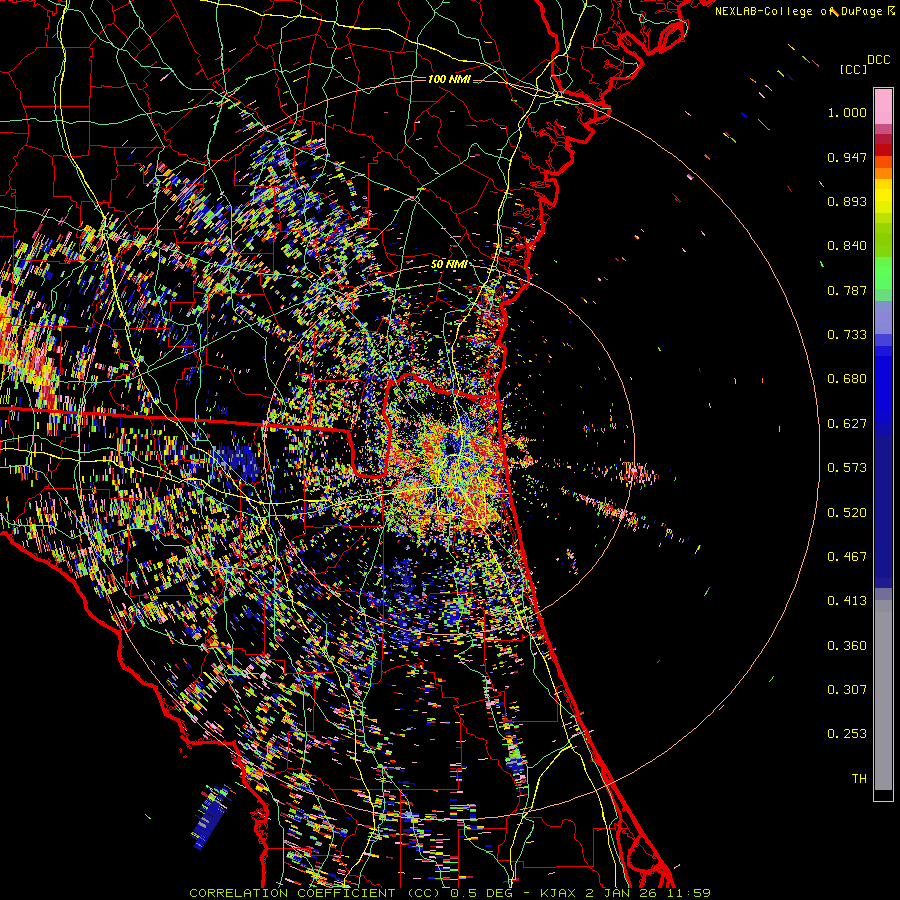The height and width of the screenshot is (900, 900).
Task: Click the TH threshold legend label
Action: 859,779
